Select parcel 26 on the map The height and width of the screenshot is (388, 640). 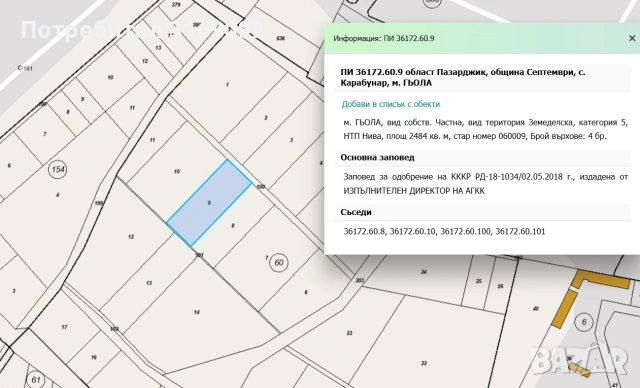tap(500, 286)
